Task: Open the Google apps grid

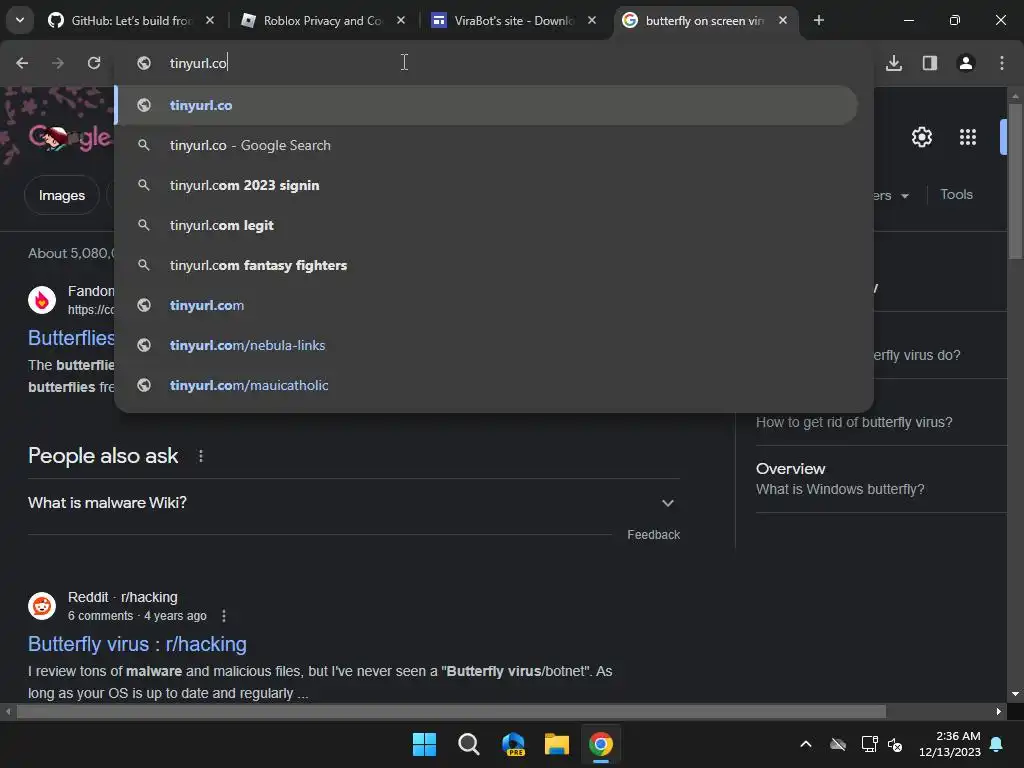Action: tap(968, 137)
